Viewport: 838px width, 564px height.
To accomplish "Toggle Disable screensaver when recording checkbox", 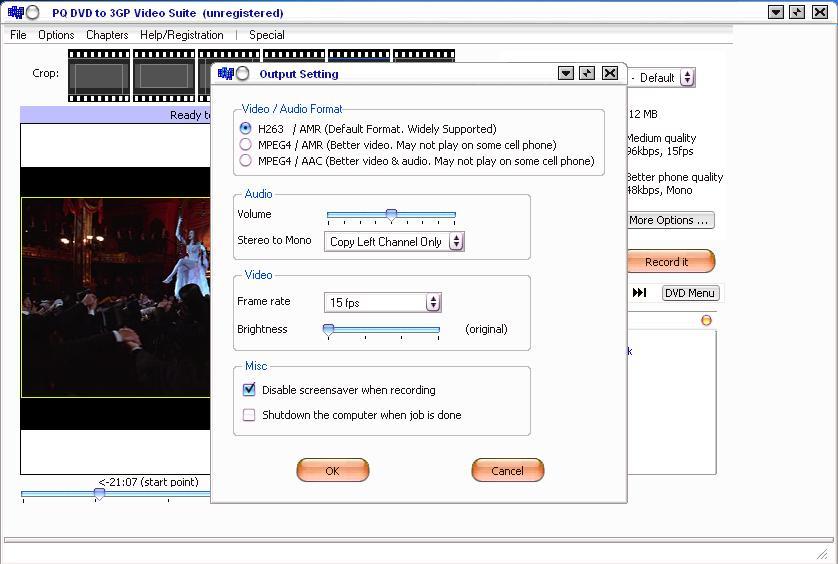I will coord(249,390).
